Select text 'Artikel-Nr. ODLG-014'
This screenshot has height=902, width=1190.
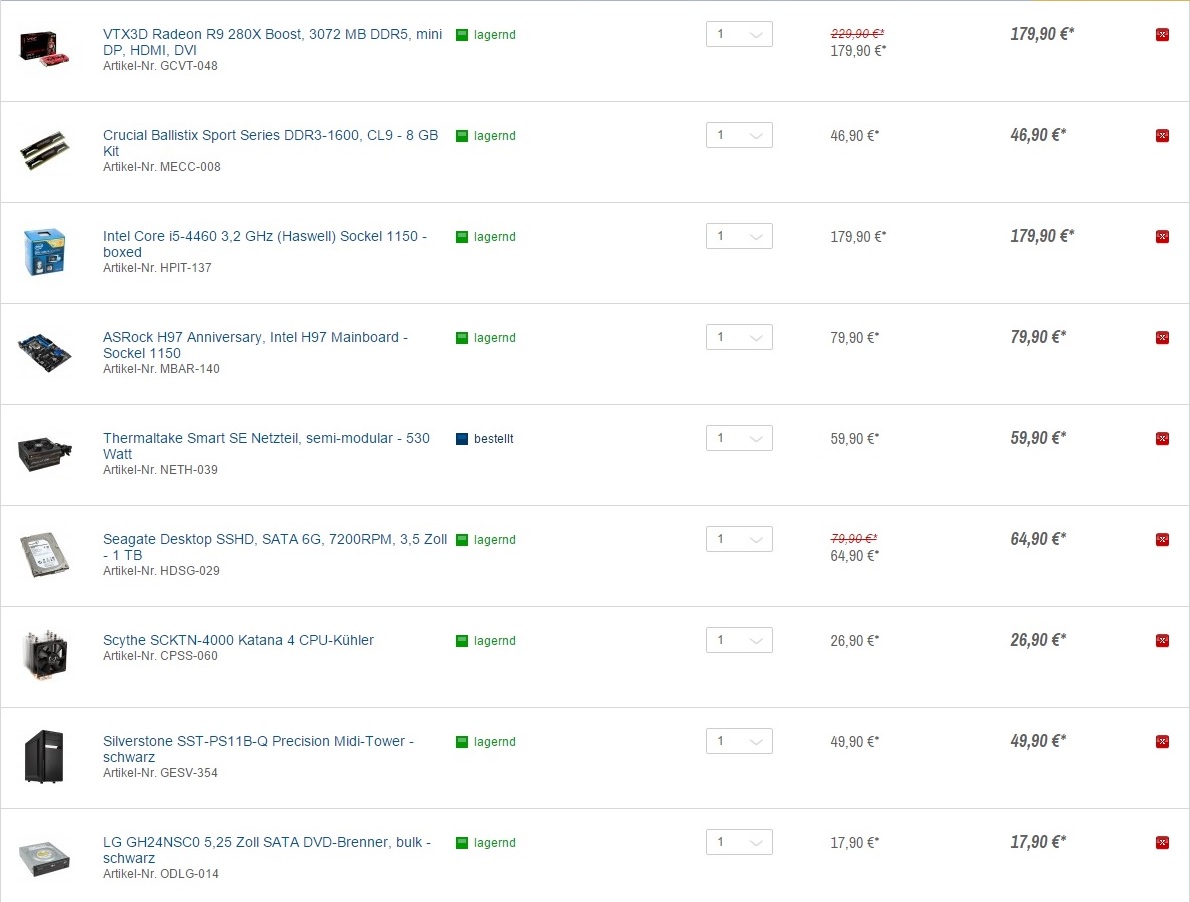[x=161, y=873]
